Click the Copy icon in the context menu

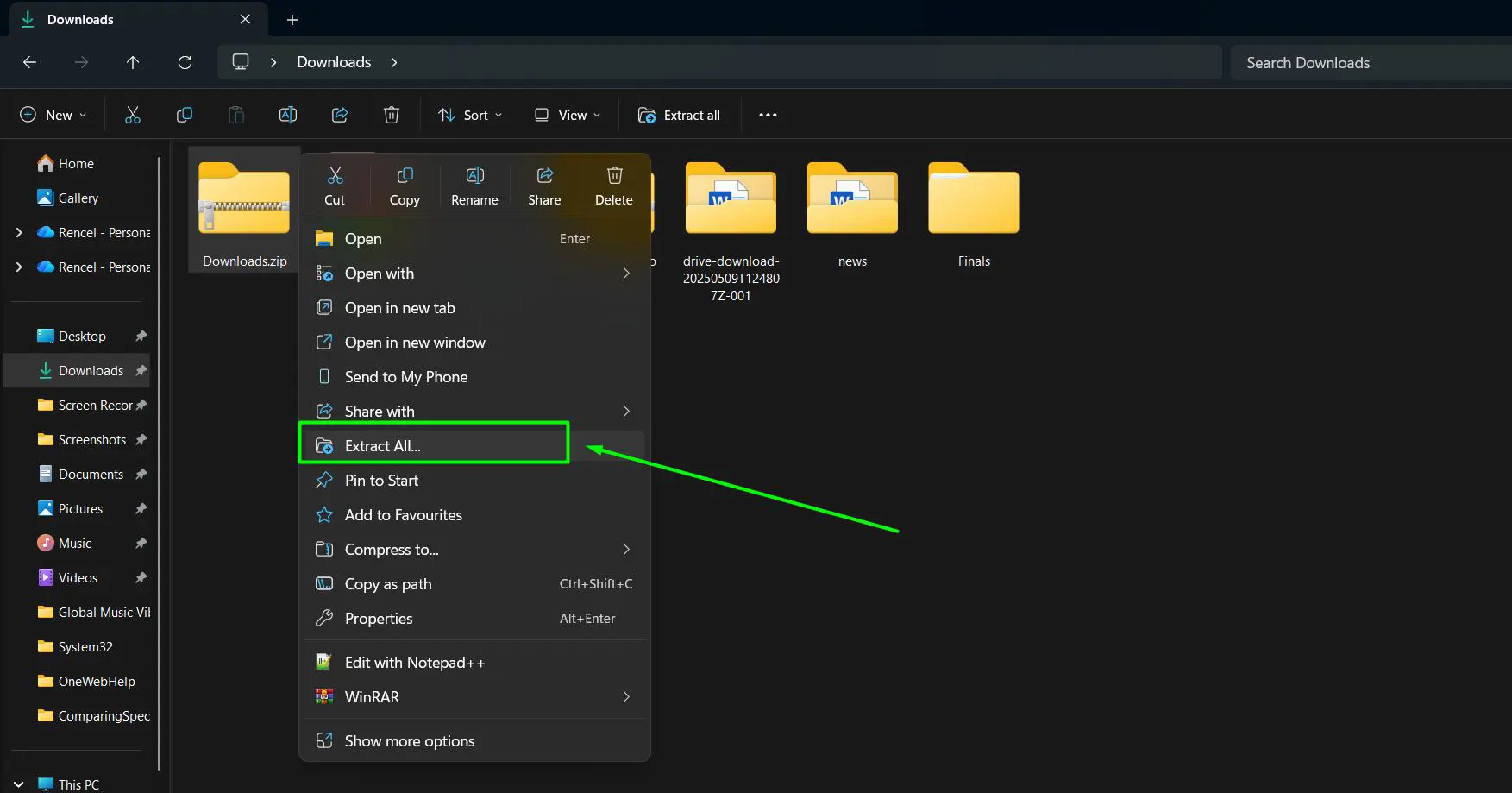[x=405, y=184]
